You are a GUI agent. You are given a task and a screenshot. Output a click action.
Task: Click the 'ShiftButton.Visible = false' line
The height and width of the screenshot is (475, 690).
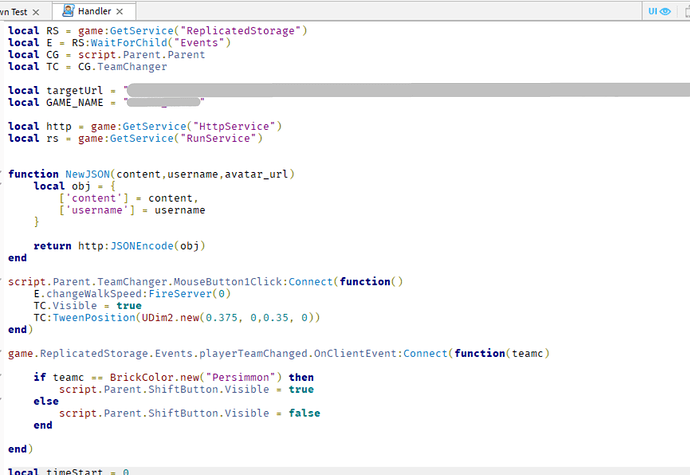tap(190, 413)
